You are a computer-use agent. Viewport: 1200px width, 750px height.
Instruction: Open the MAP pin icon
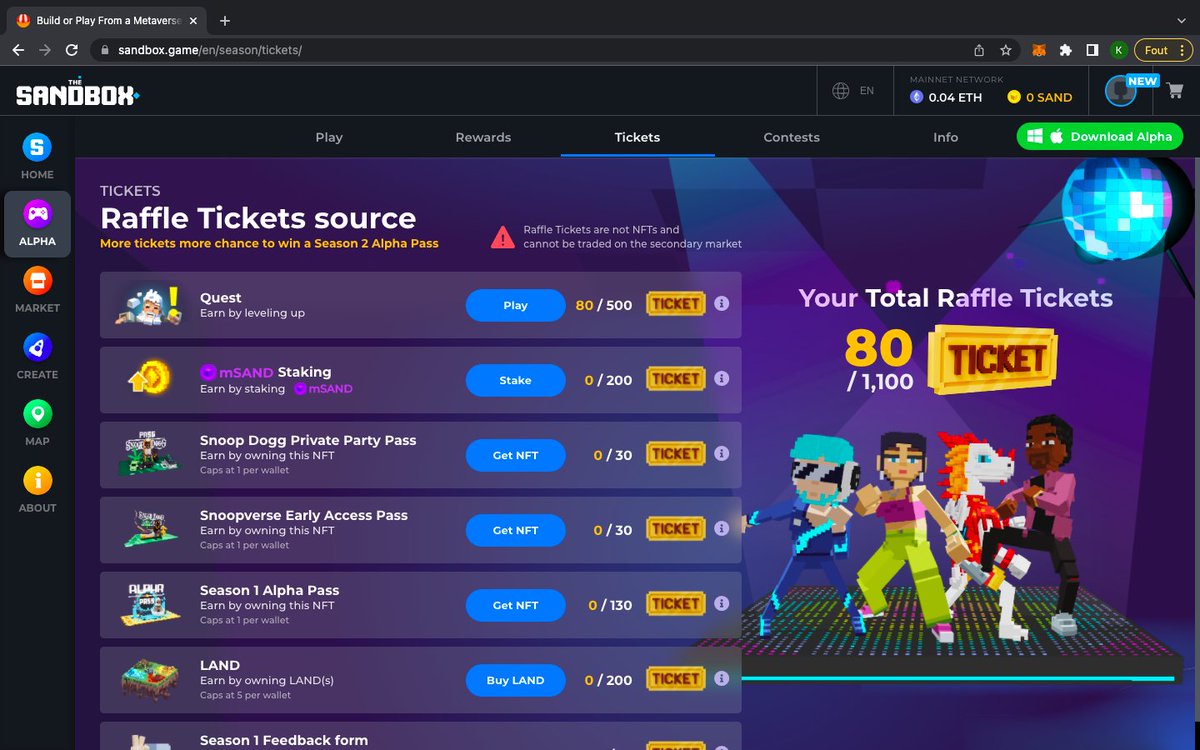[x=37, y=414]
